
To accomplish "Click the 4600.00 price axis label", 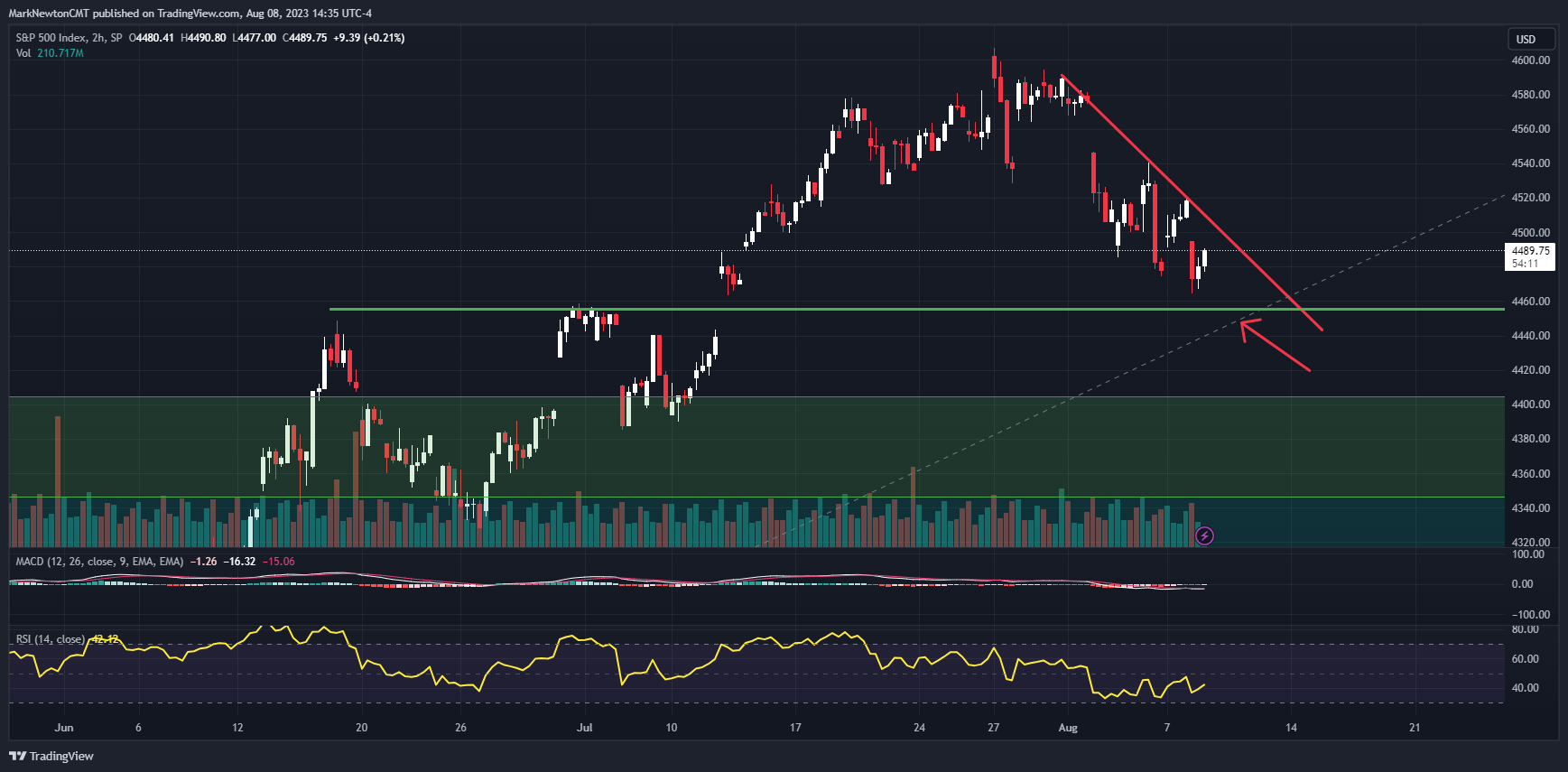I will coord(1530,60).
